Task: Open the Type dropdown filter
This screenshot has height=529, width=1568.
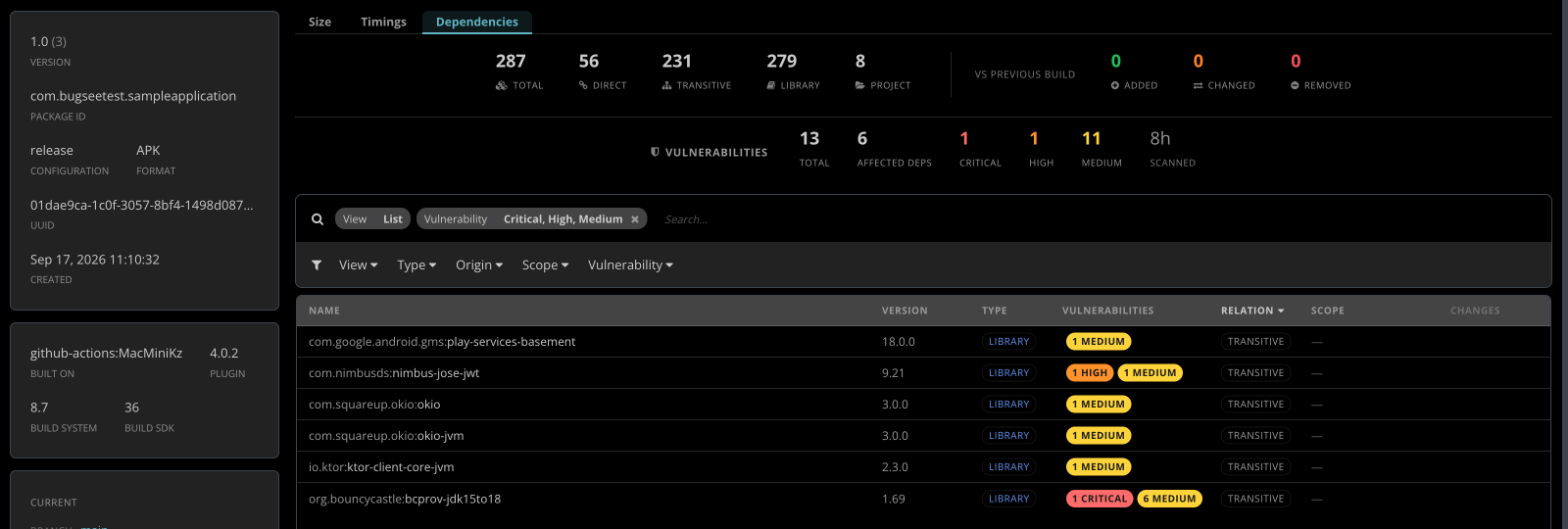Action: click(417, 265)
